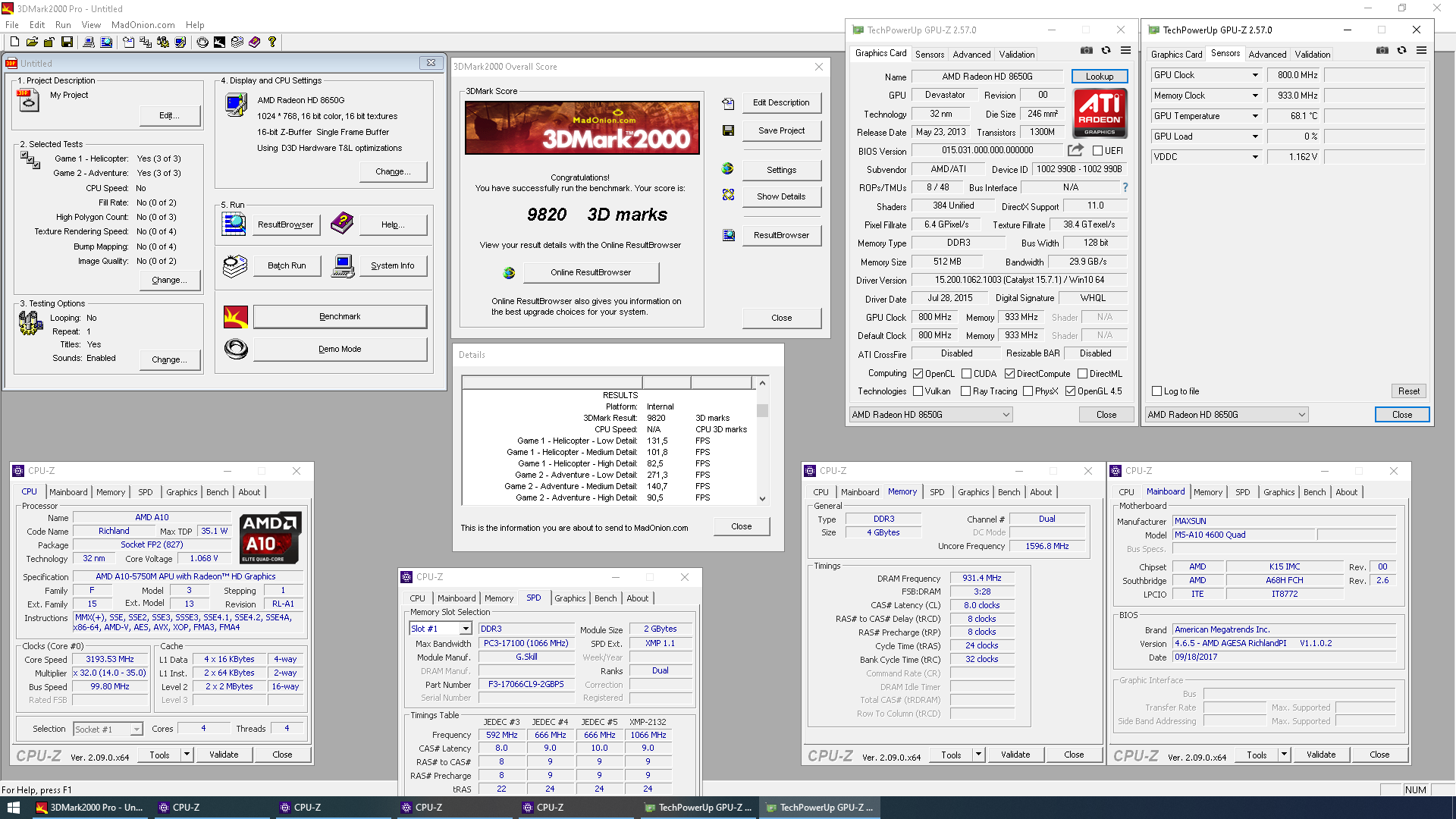Switch to Advanced tab in left GPU-Z window
Viewport: 1456px width, 819px height.
[x=971, y=55]
